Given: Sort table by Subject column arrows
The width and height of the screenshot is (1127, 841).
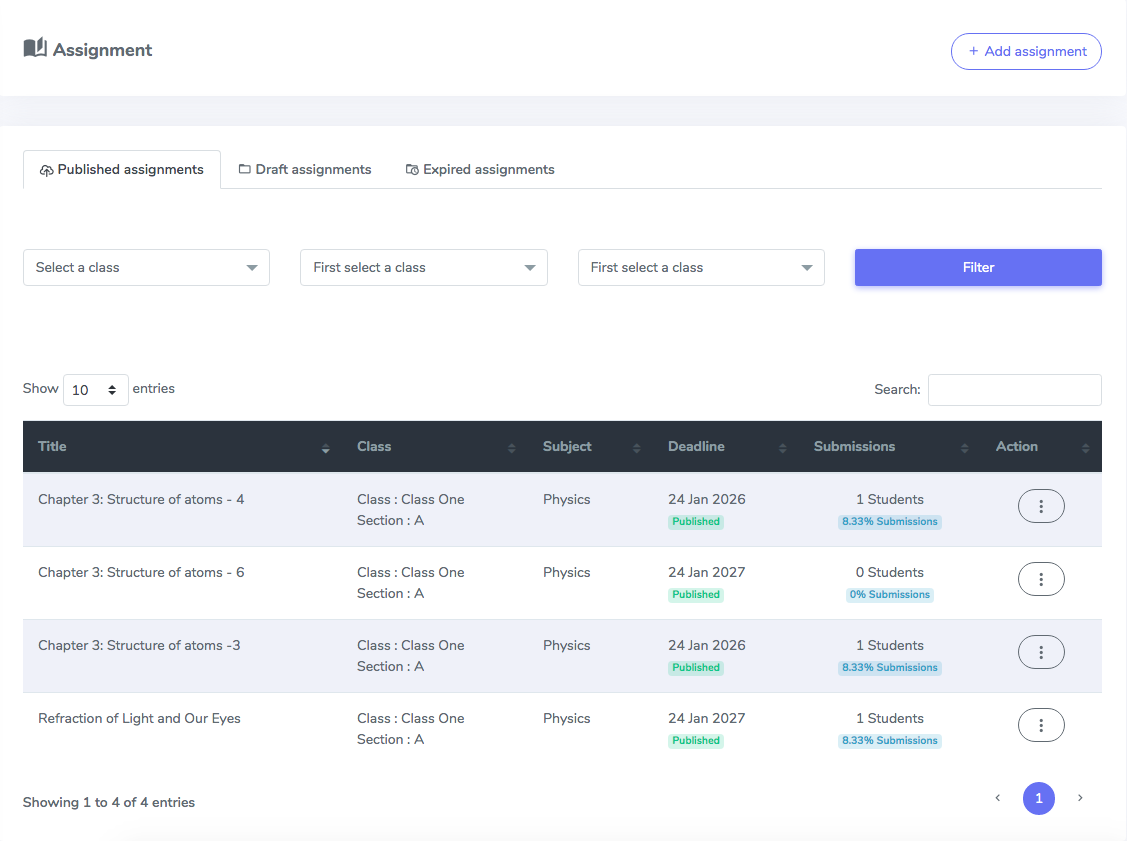Looking at the screenshot, I should click(x=636, y=449).
